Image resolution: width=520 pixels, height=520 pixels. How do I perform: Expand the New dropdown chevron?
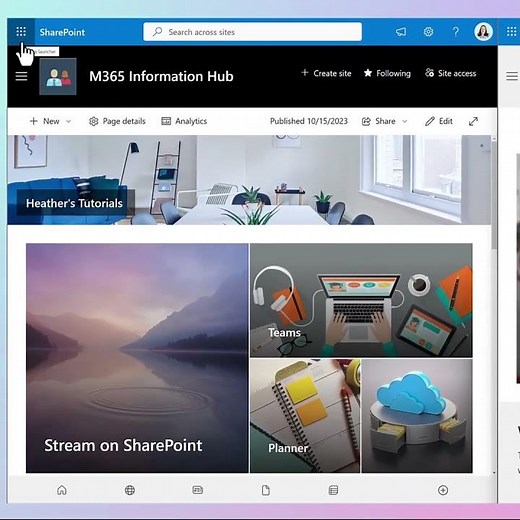tap(68, 121)
